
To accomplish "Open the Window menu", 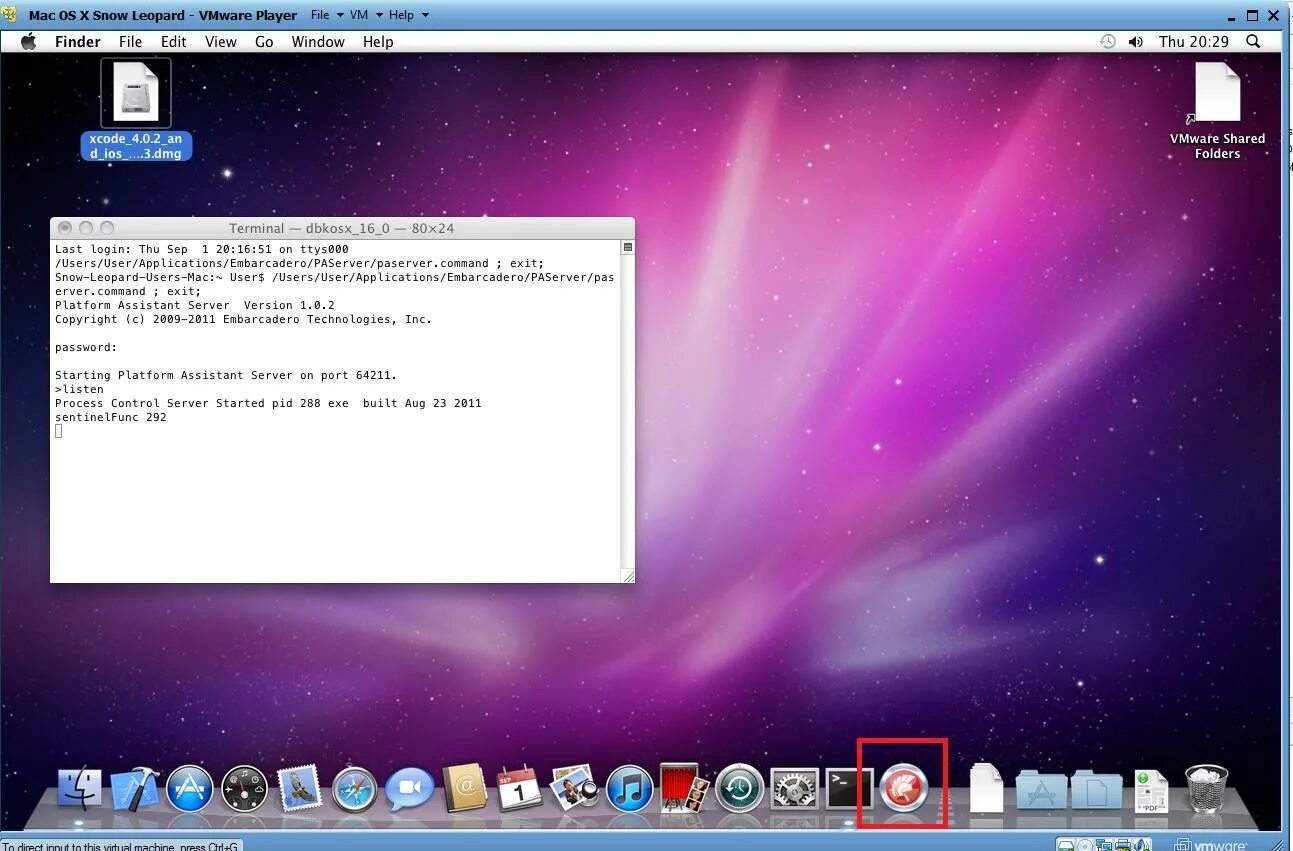I will 318,42.
